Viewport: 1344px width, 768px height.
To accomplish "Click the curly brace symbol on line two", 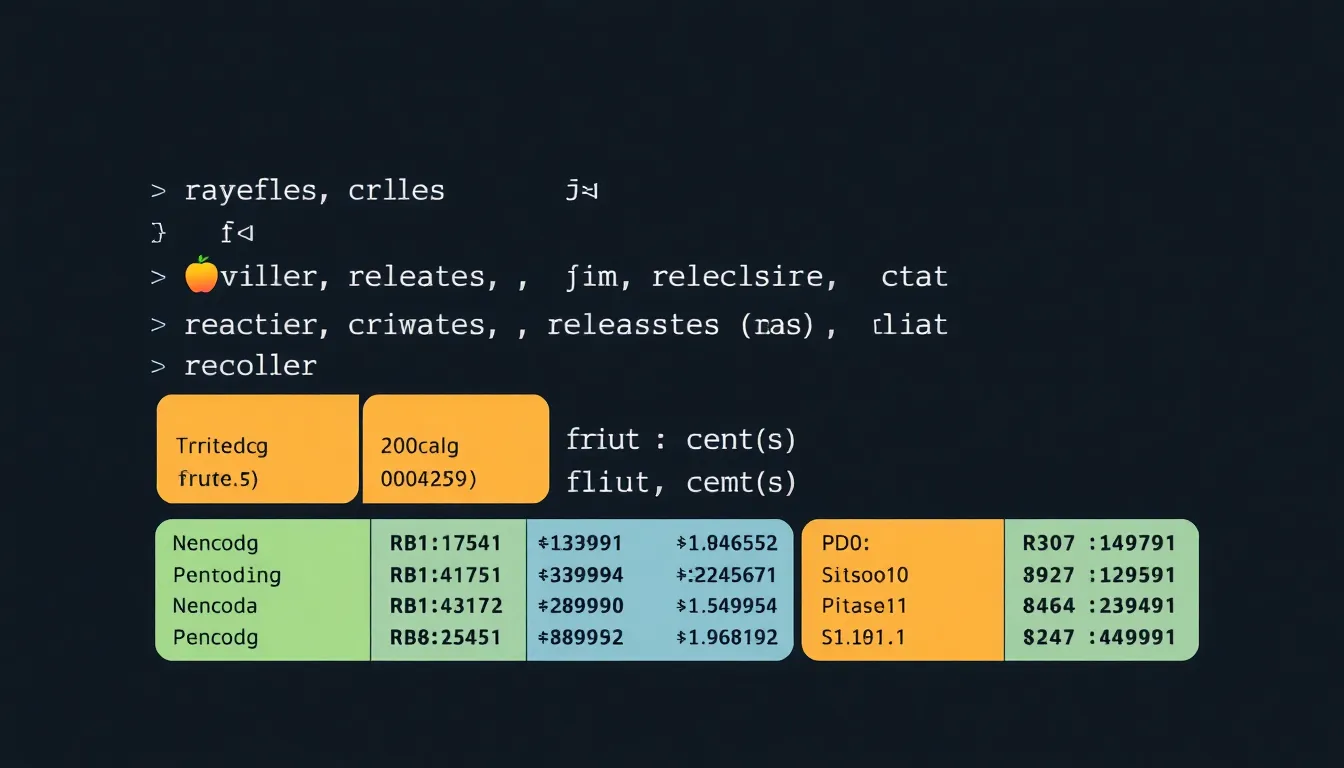I will coord(157,234).
